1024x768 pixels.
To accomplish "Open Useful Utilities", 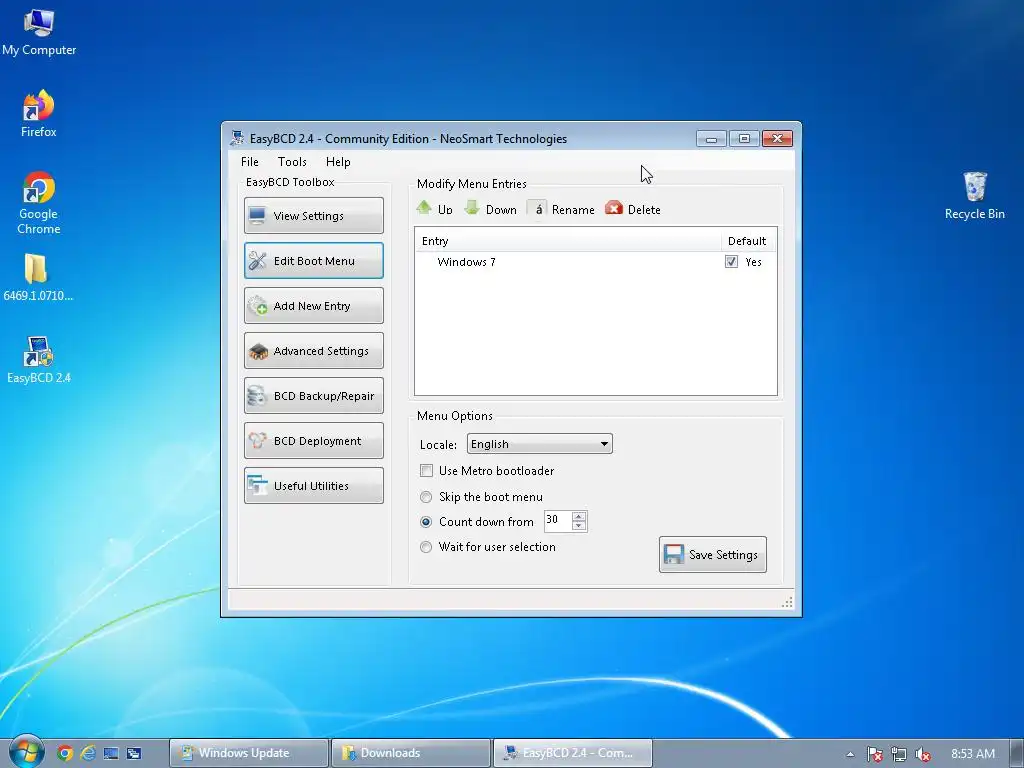I will pos(313,486).
